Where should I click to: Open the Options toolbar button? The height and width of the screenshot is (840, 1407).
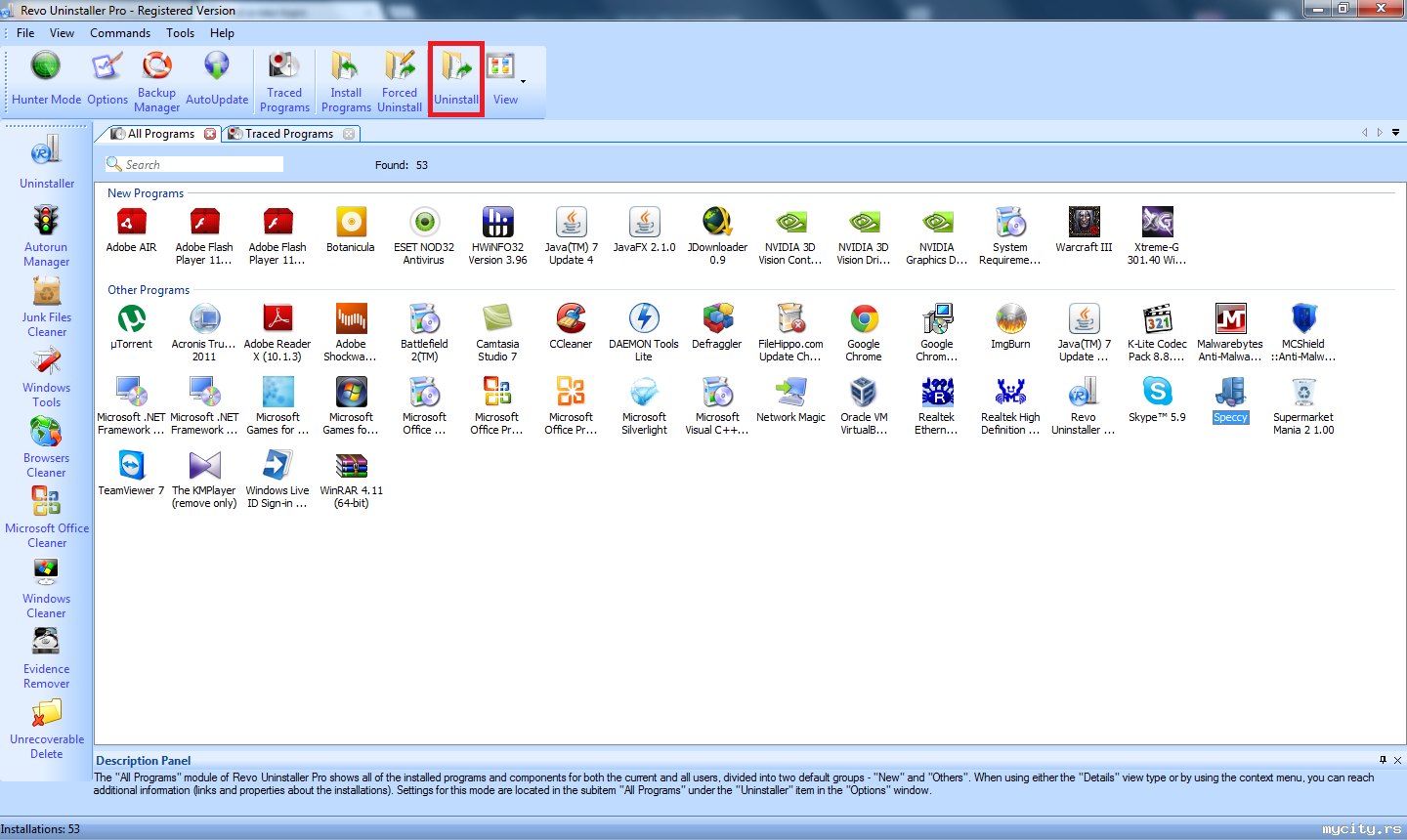point(107,79)
